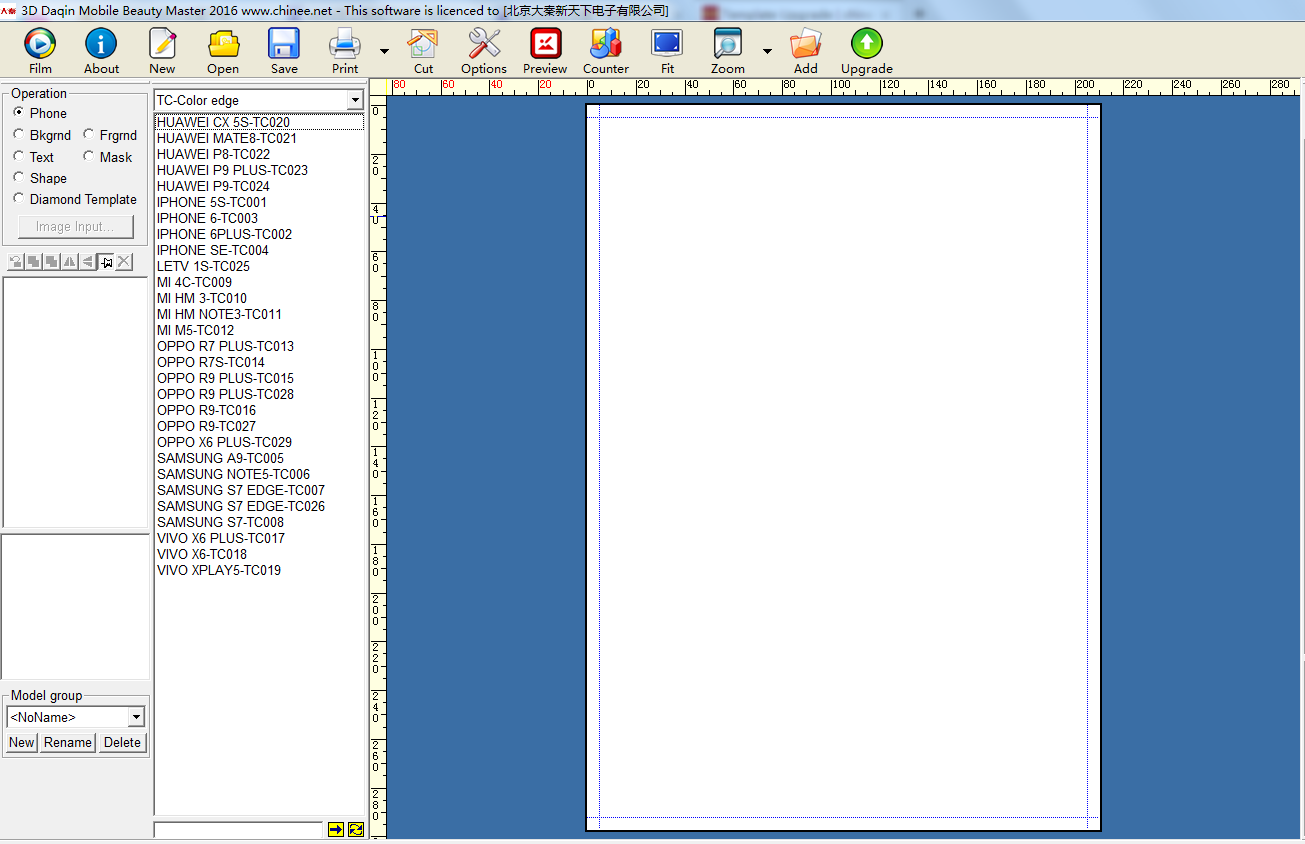Select MI 4C-TC009 model
The image size is (1305, 844).
[259, 282]
